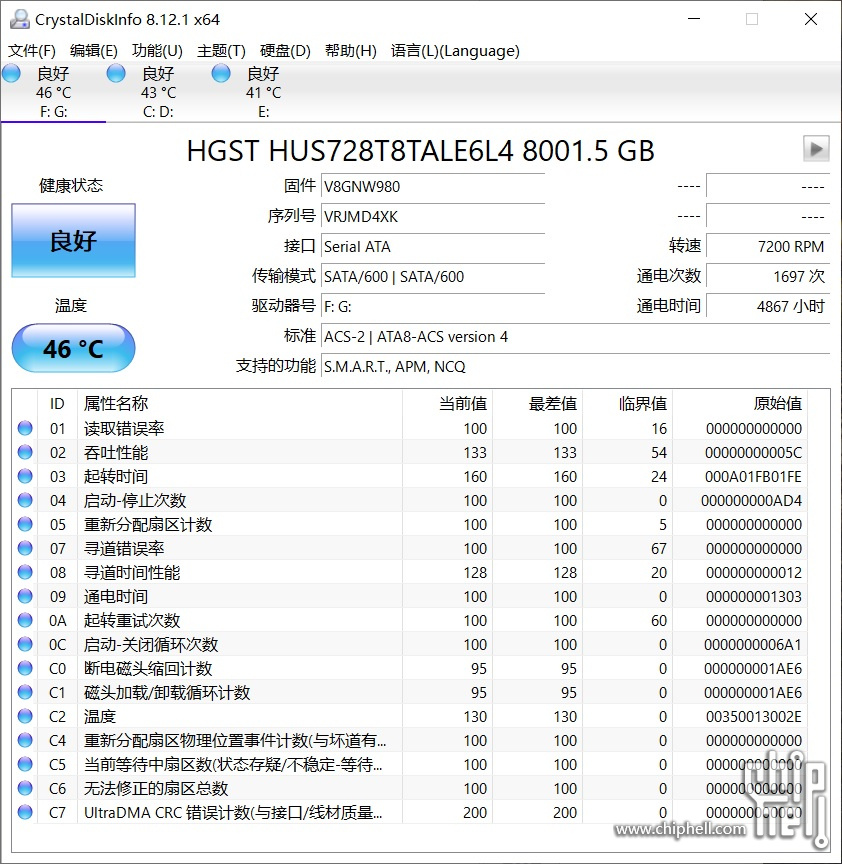Click the drive letter field F: G:
The image size is (842, 864).
click(433, 306)
